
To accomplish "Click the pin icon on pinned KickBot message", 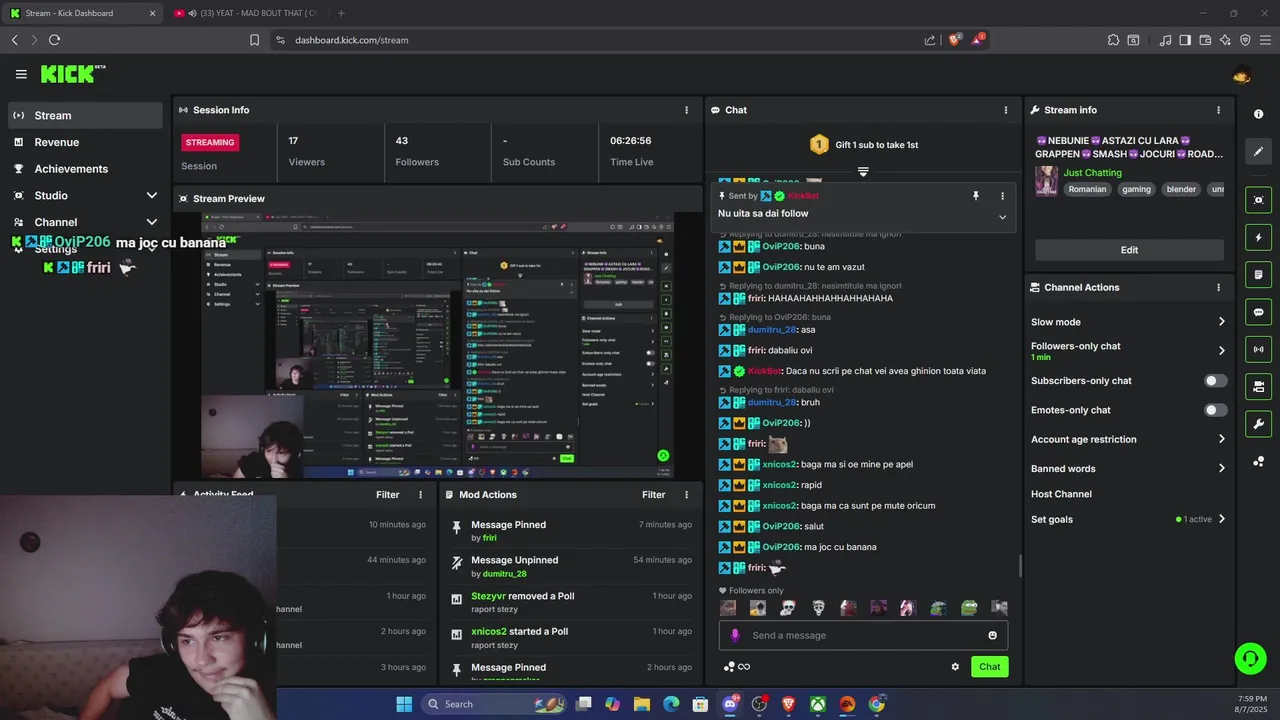I will (x=976, y=196).
